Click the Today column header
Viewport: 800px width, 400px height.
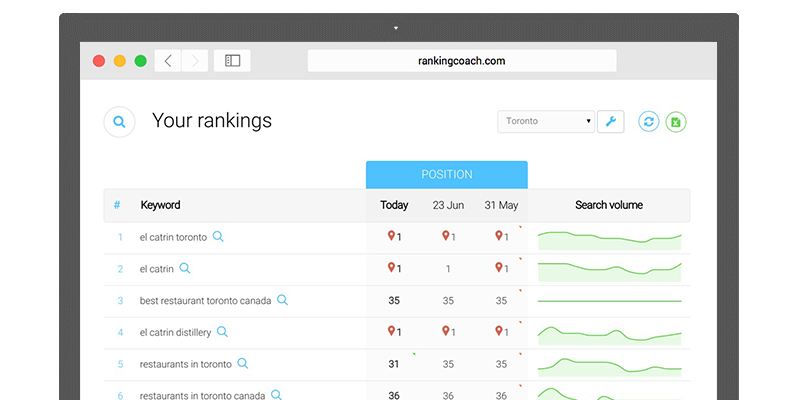(394, 205)
